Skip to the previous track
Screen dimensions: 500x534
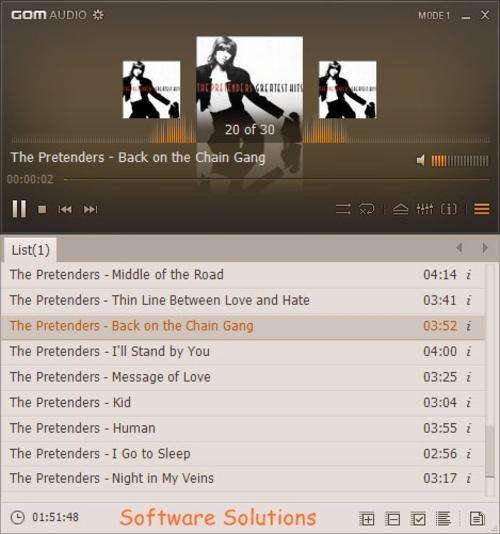tap(65, 209)
